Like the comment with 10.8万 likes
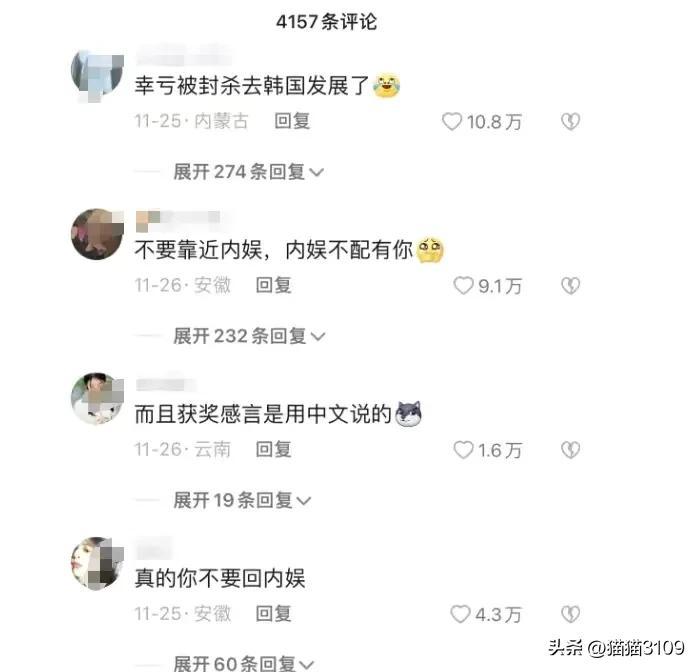700x672 pixels. (x=451, y=121)
